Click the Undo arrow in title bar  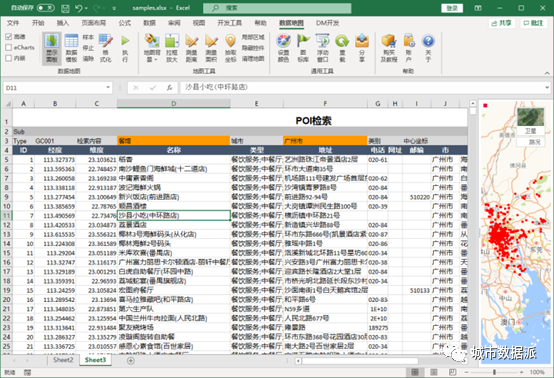[79, 8]
